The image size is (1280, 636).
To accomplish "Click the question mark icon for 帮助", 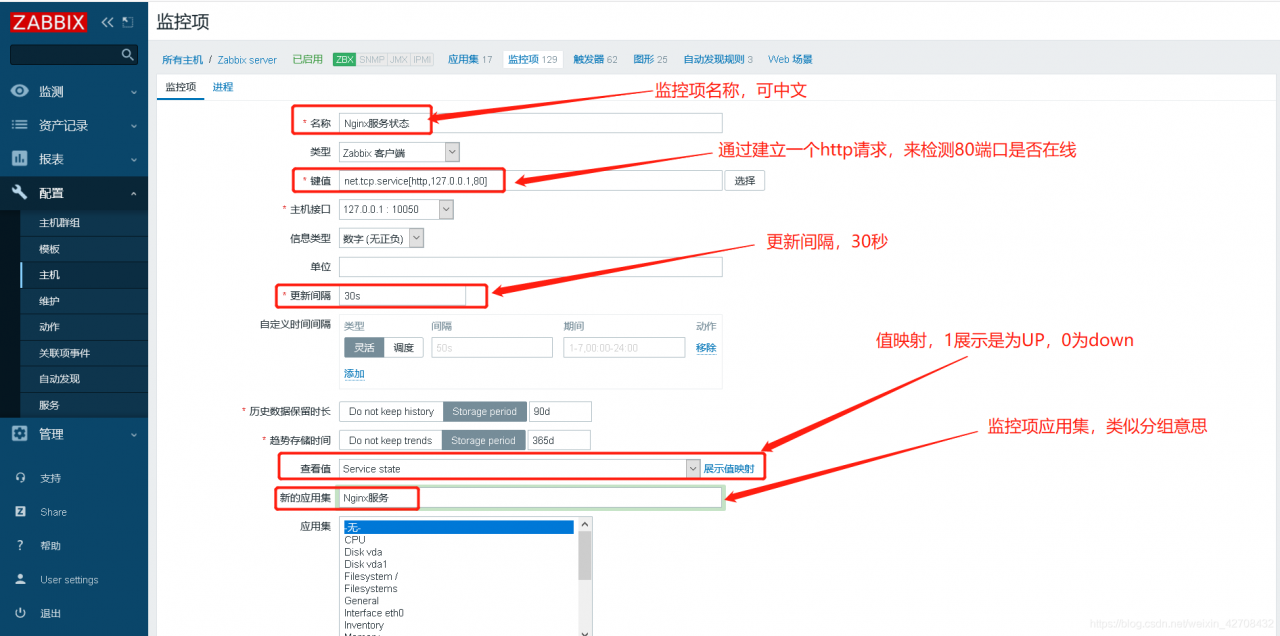I will click(20, 545).
